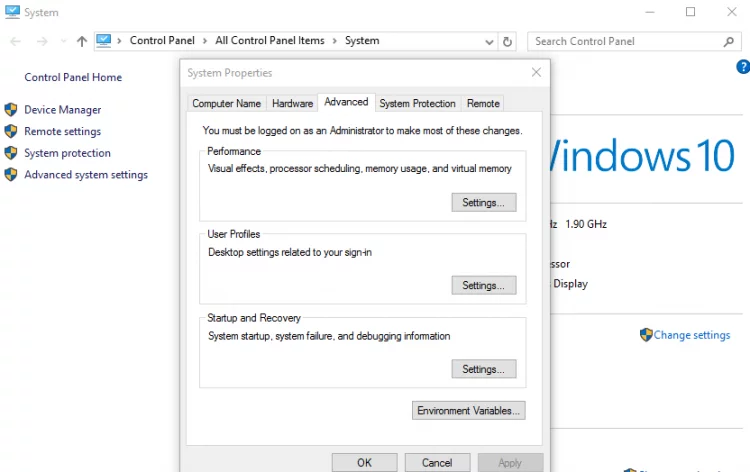Close the System Properties dialog

(536, 72)
